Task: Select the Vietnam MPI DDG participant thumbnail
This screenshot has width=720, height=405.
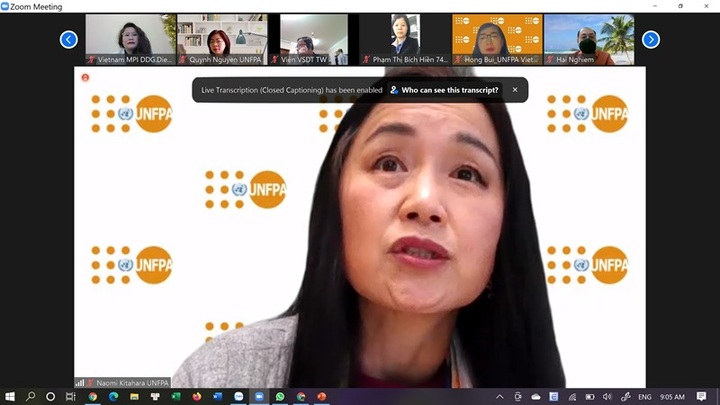Action: pyautogui.click(x=130, y=39)
